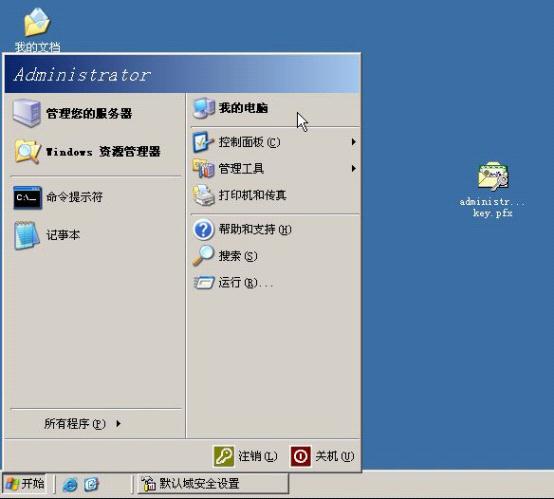The width and height of the screenshot is (554, 499).
Task: Select the administr...key.pfx file name label
Action: (x=493, y=207)
